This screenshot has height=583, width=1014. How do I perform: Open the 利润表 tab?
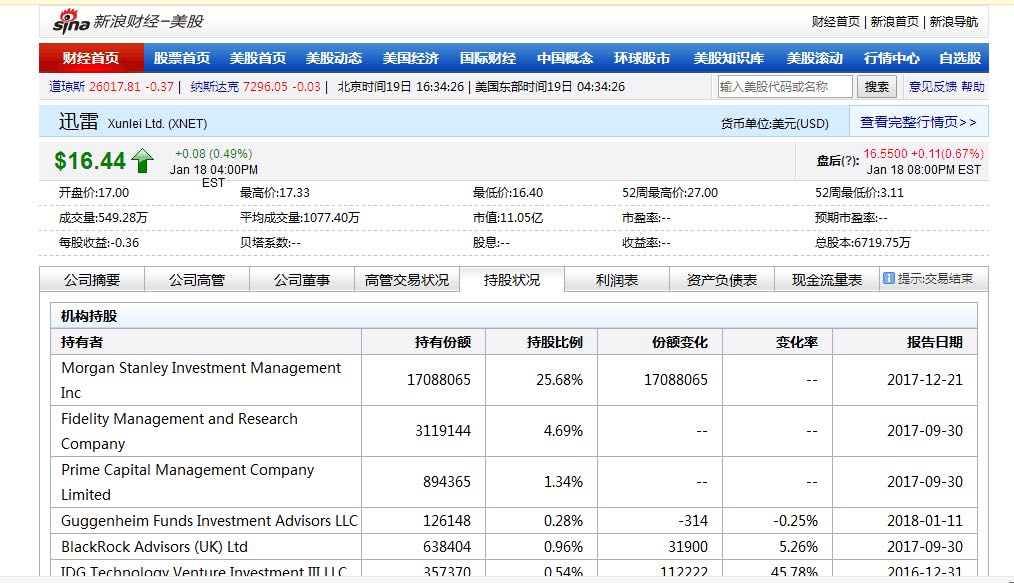617,280
